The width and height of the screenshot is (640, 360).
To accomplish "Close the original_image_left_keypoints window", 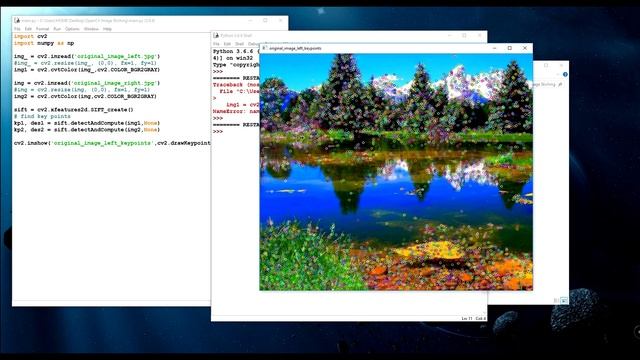I will tap(525, 48).
